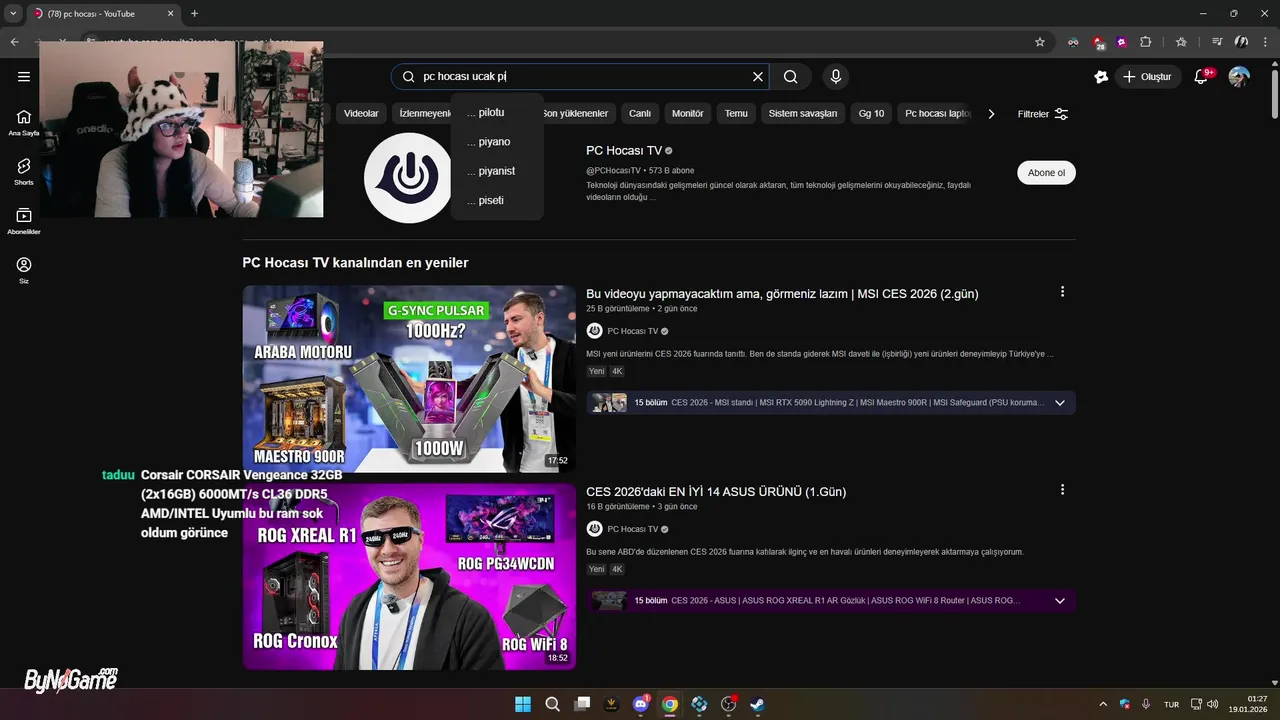Screen dimensions: 1280x720
Task: Choose the 'piyanist' search suggestion
Action: coord(497,171)
